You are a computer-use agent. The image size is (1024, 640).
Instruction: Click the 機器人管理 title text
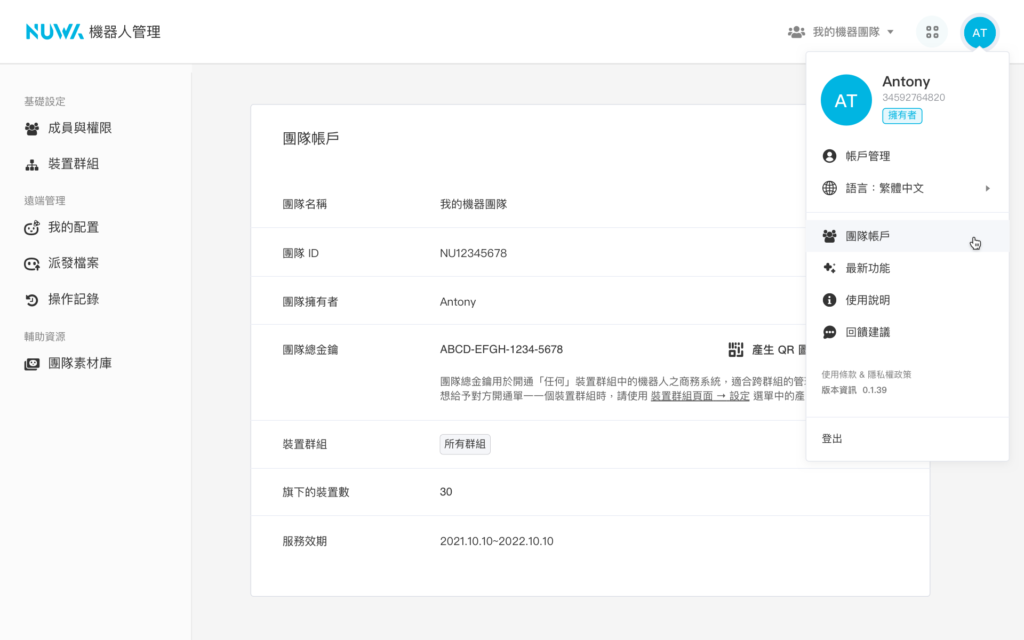point(125,32)
